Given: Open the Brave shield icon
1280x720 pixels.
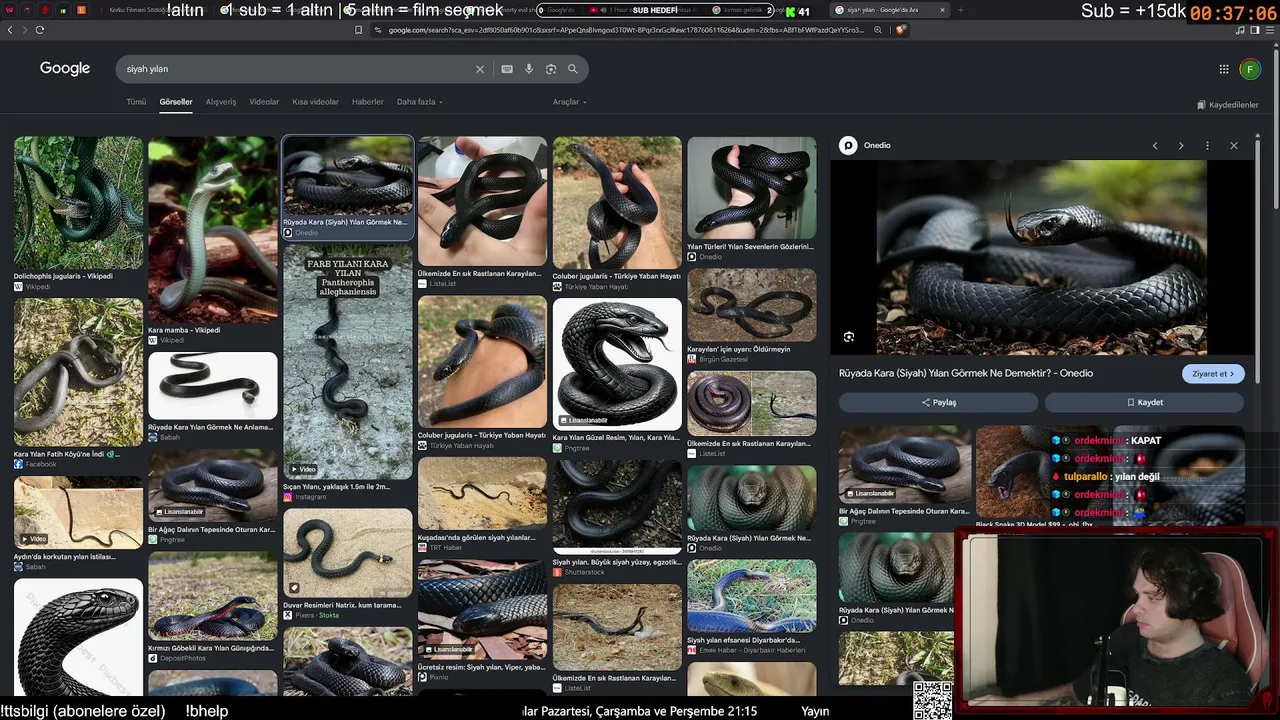Looking at the screenshot, I should [x=901, y=30].
